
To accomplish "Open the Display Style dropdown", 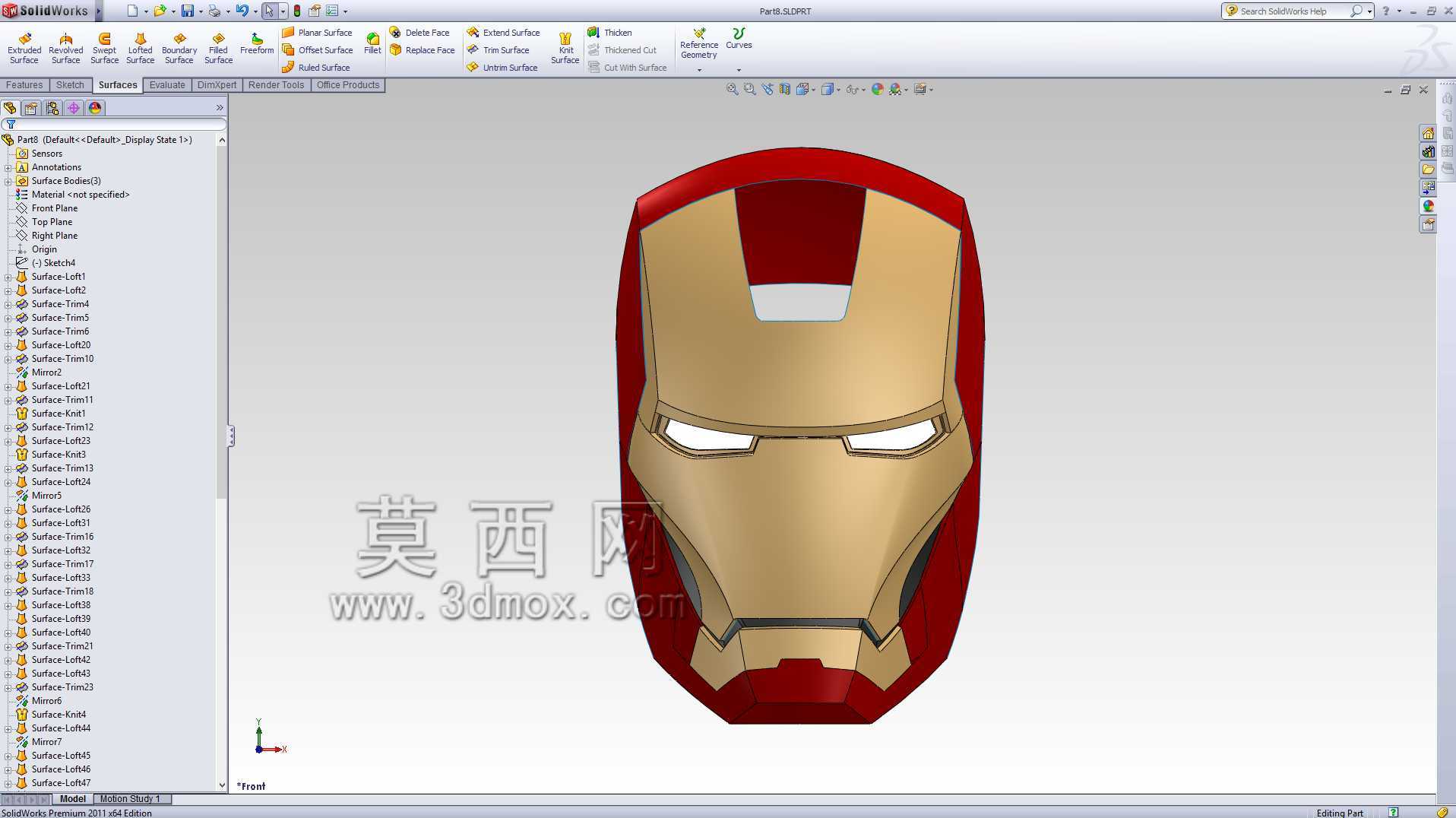I will pos(830,89).
